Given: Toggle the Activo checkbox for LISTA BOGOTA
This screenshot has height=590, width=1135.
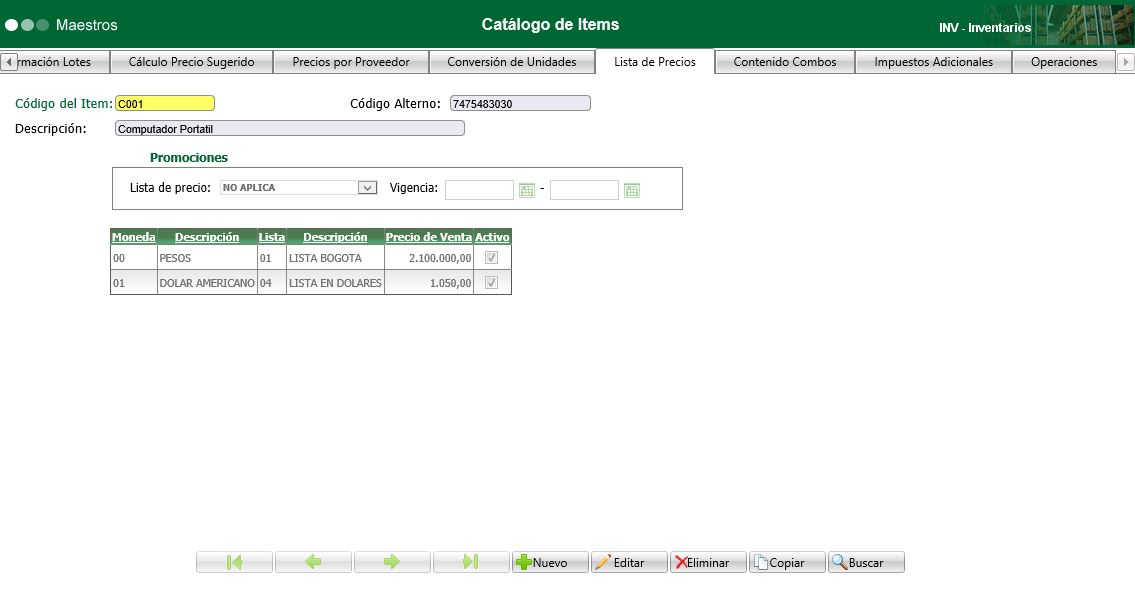Looking at the screenshot, I should (x=491, y=257).
